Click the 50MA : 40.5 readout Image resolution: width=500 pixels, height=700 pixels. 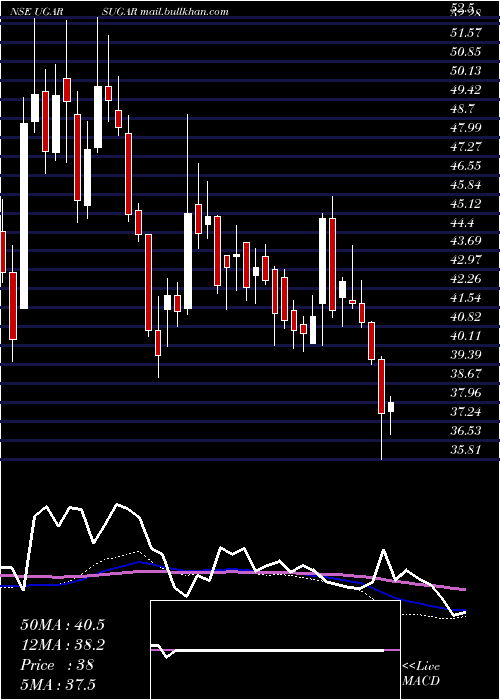[x=62, y=625]
